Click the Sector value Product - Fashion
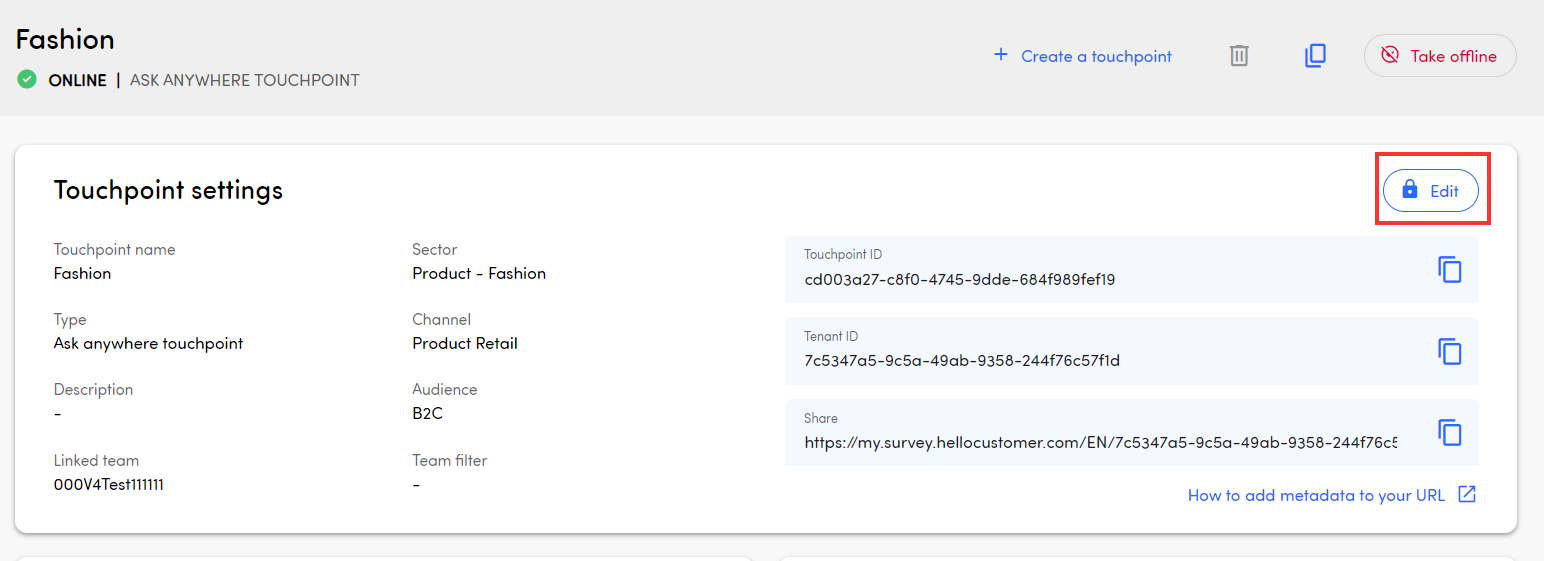The image size is (1544, 561). click(x=479, y=274)
